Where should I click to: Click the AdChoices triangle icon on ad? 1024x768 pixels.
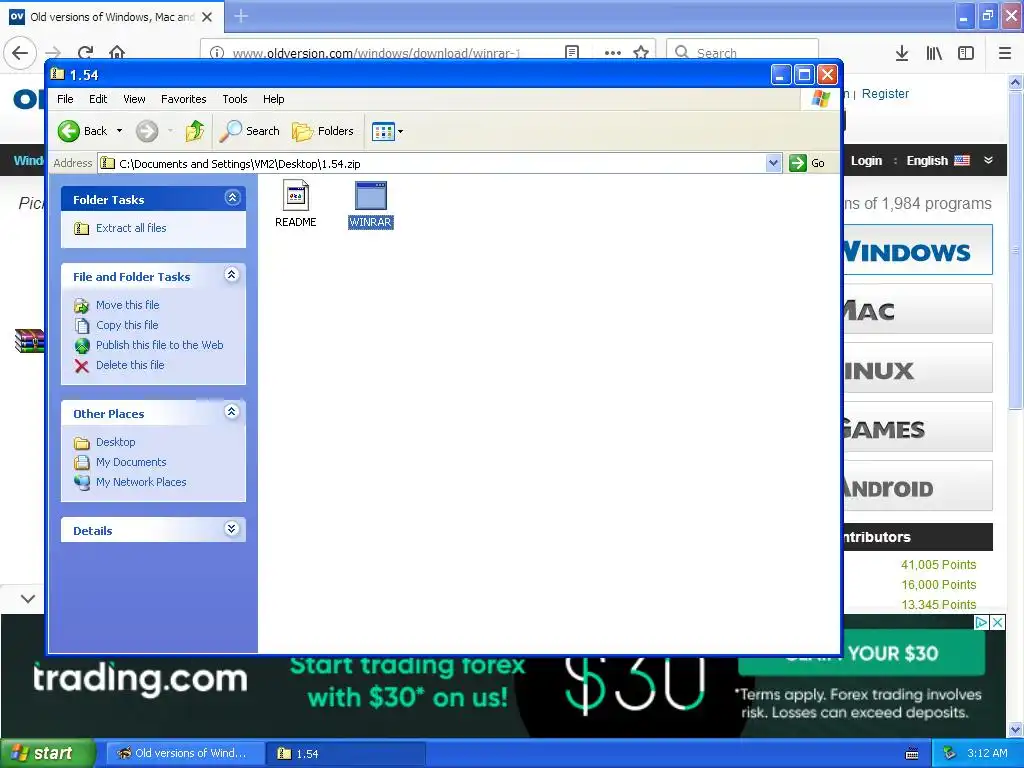point(981,622)
